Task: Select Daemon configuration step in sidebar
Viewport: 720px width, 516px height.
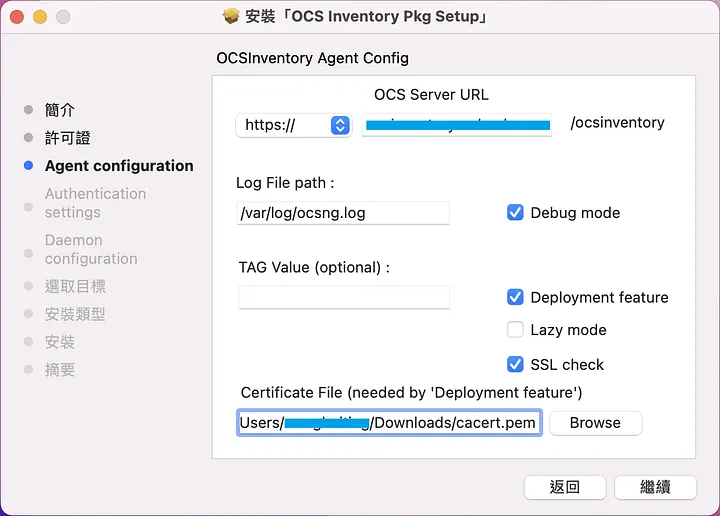Action: pyautogui.click(x=91, y=249)
